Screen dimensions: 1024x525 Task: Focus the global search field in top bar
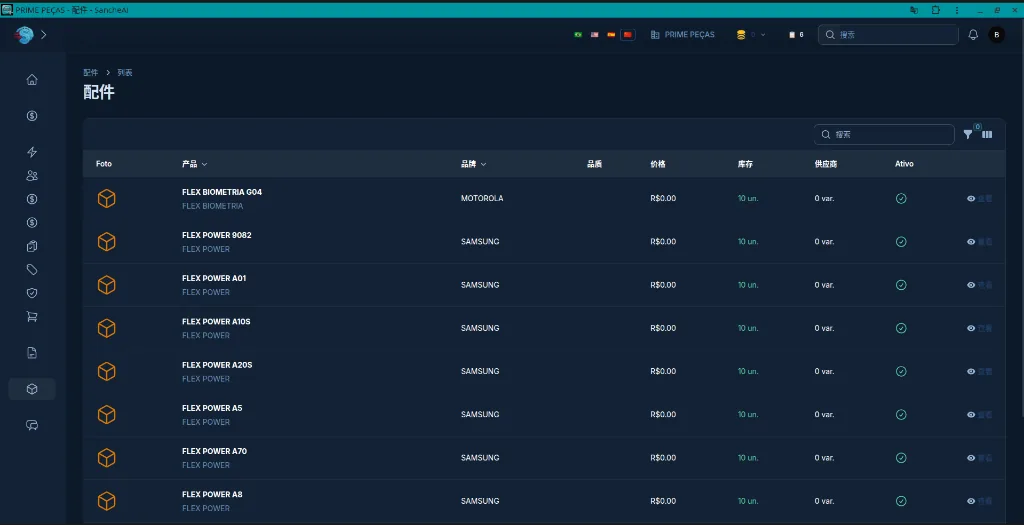tap(888, 35)
